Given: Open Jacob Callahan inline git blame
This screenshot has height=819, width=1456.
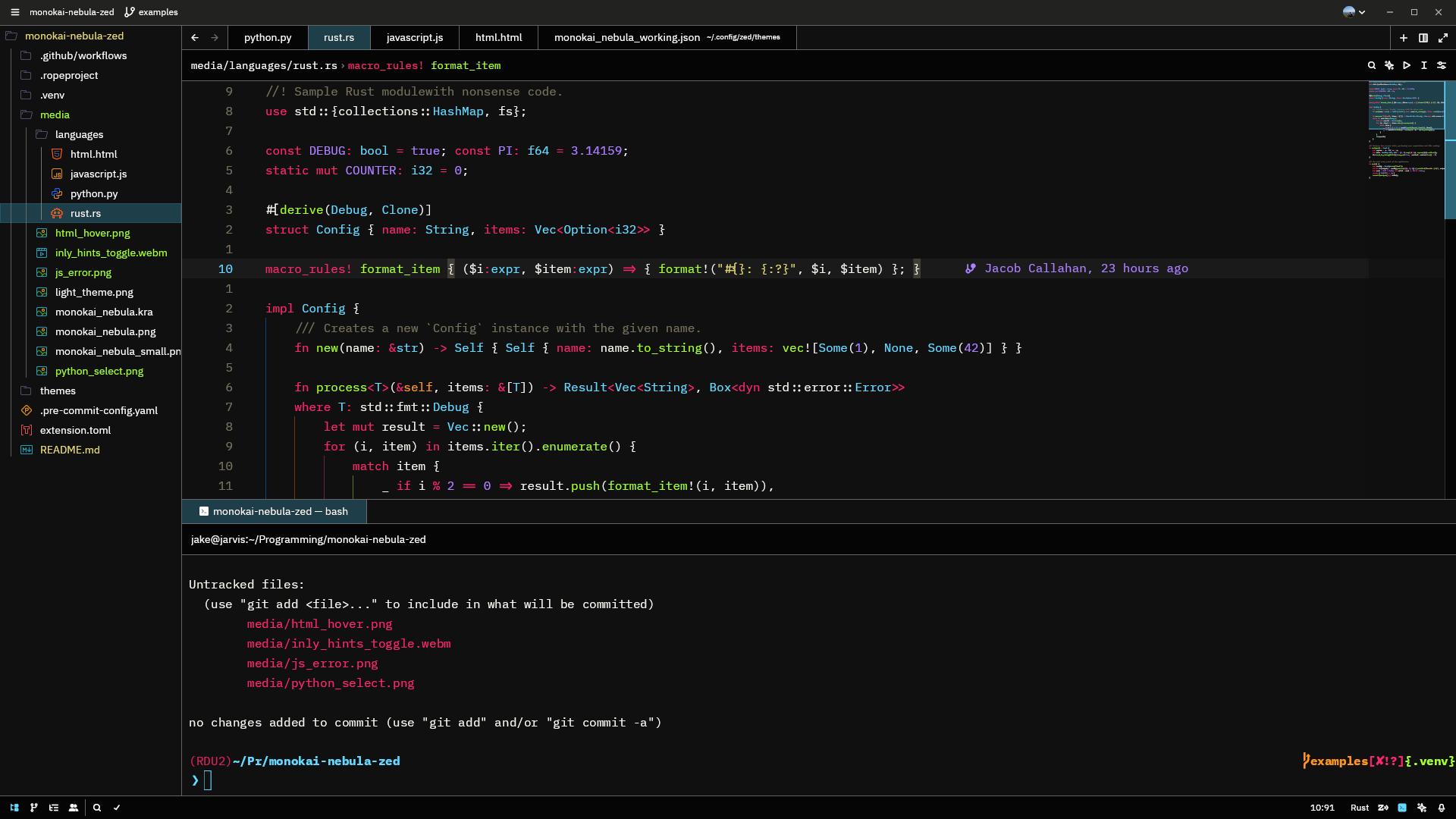Looking at the screenshot, I should click(1077, 268).
